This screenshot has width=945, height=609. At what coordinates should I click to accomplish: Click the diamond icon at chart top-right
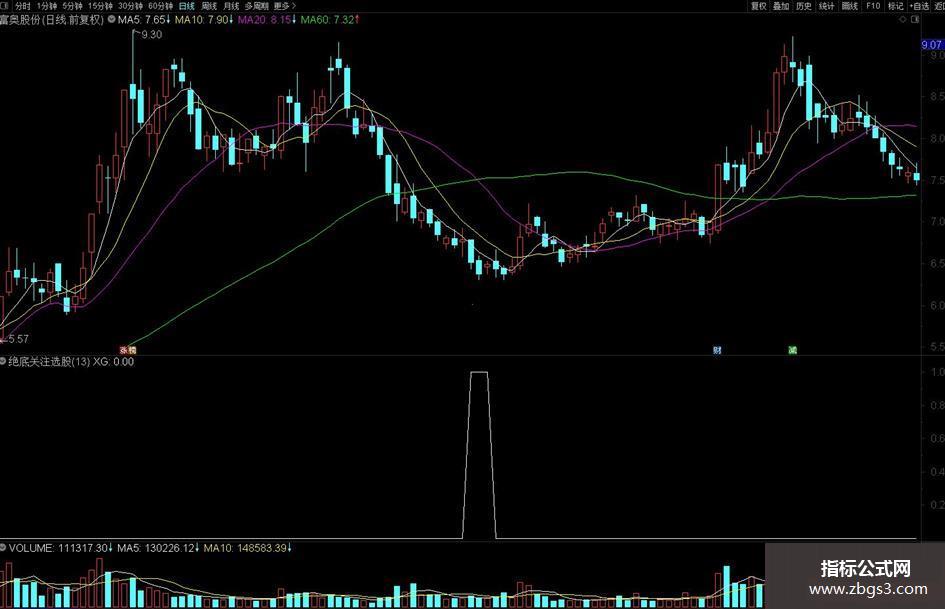(903, 19)
